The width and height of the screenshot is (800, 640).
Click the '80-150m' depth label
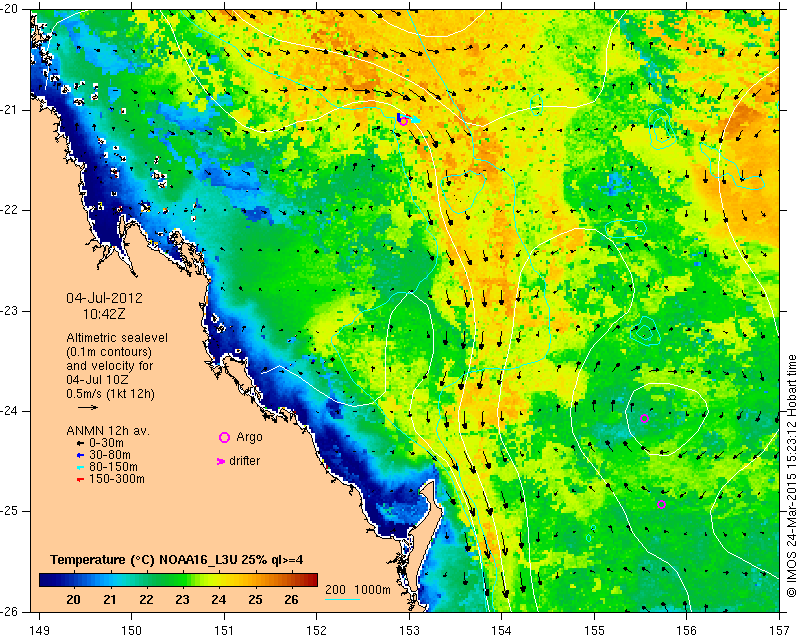coord(113,467)
